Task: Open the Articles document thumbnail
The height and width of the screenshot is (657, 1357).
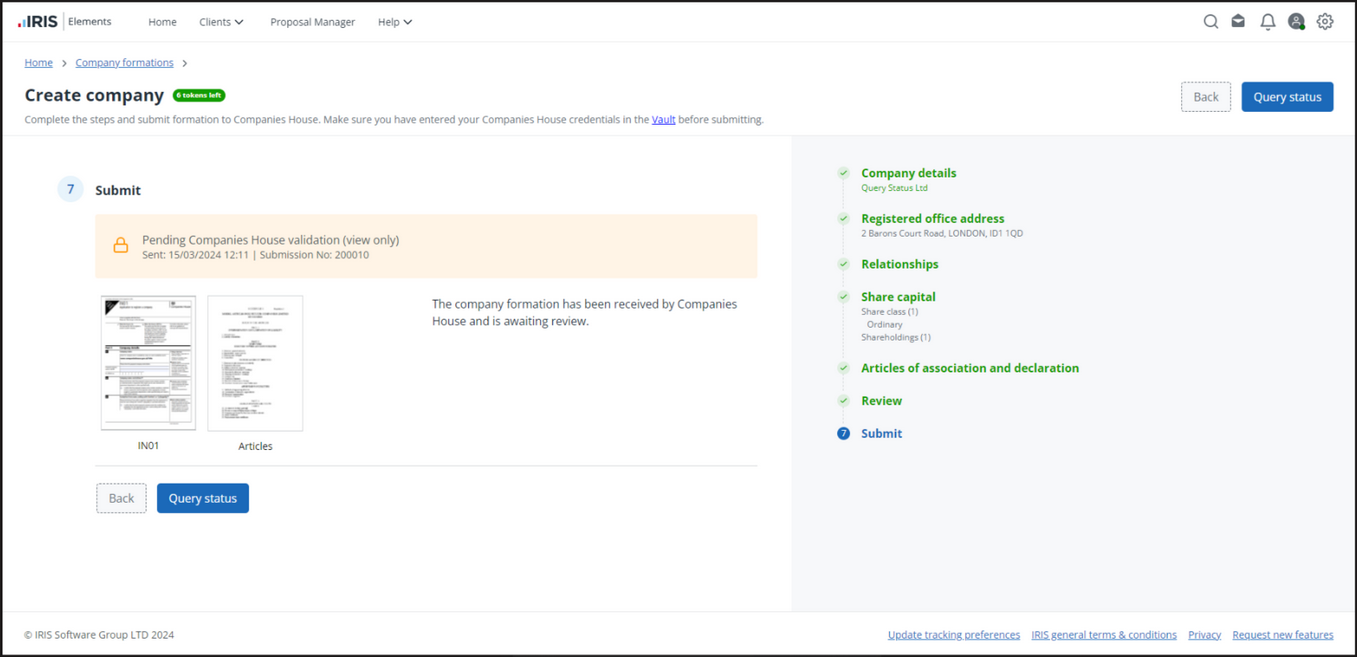Action: [x=255, y=363]
